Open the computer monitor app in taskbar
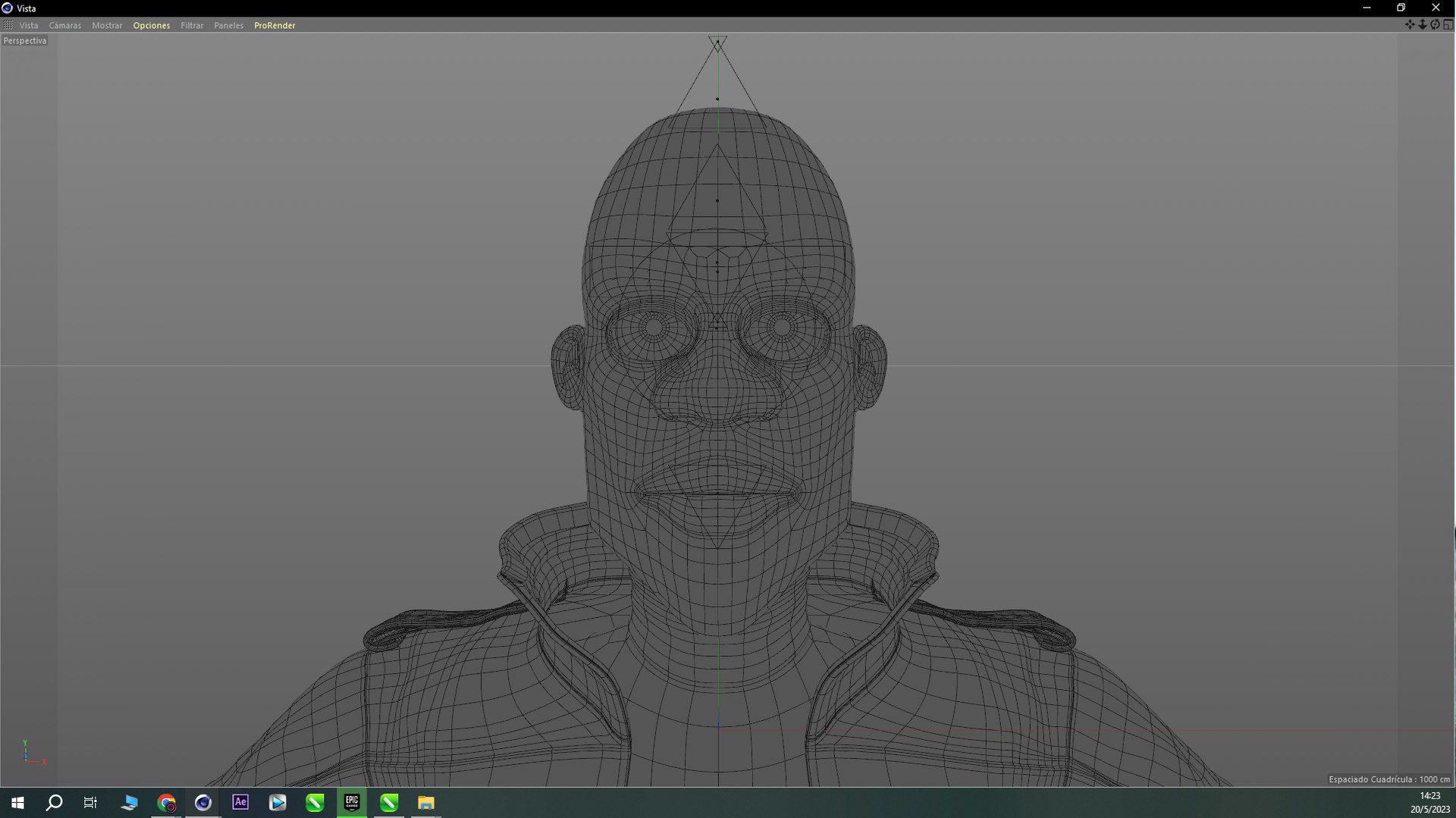The height and width of the screenshot is (818, 1456). click(129, 803)
